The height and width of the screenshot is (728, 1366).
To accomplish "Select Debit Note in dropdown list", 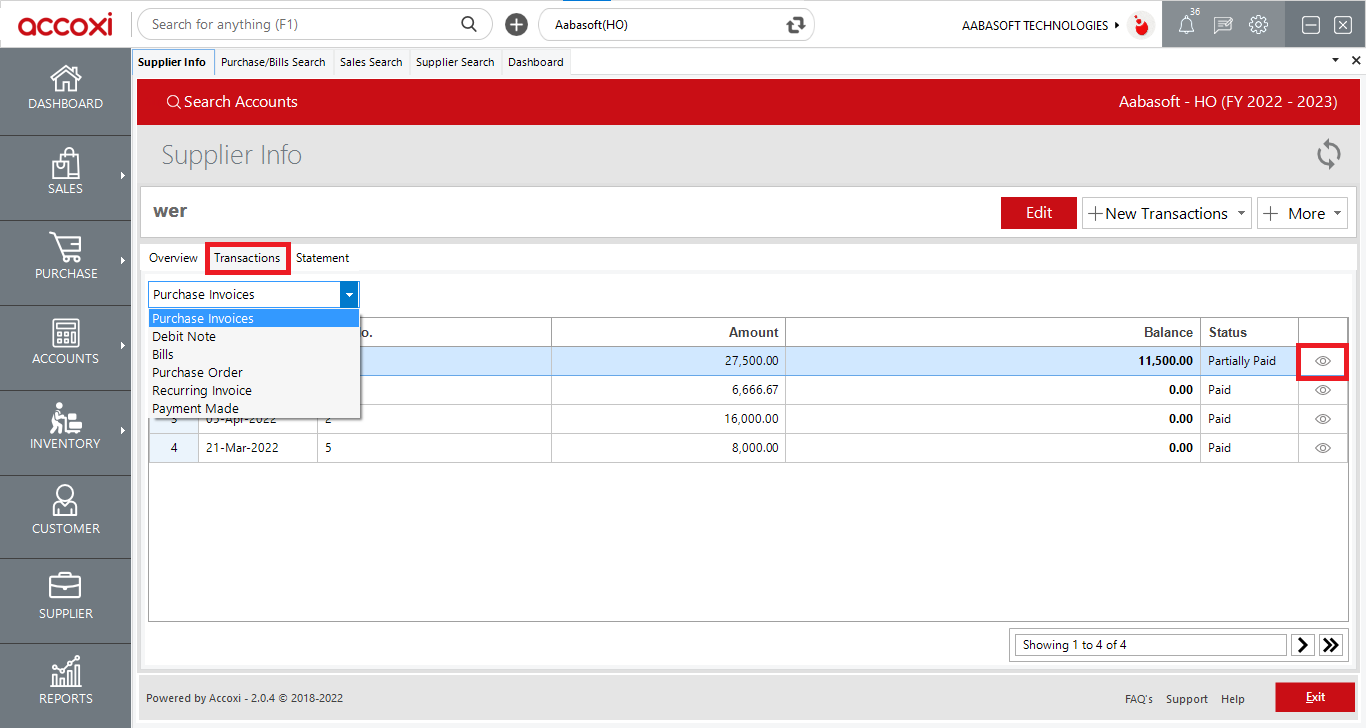I will coord(254,337).
